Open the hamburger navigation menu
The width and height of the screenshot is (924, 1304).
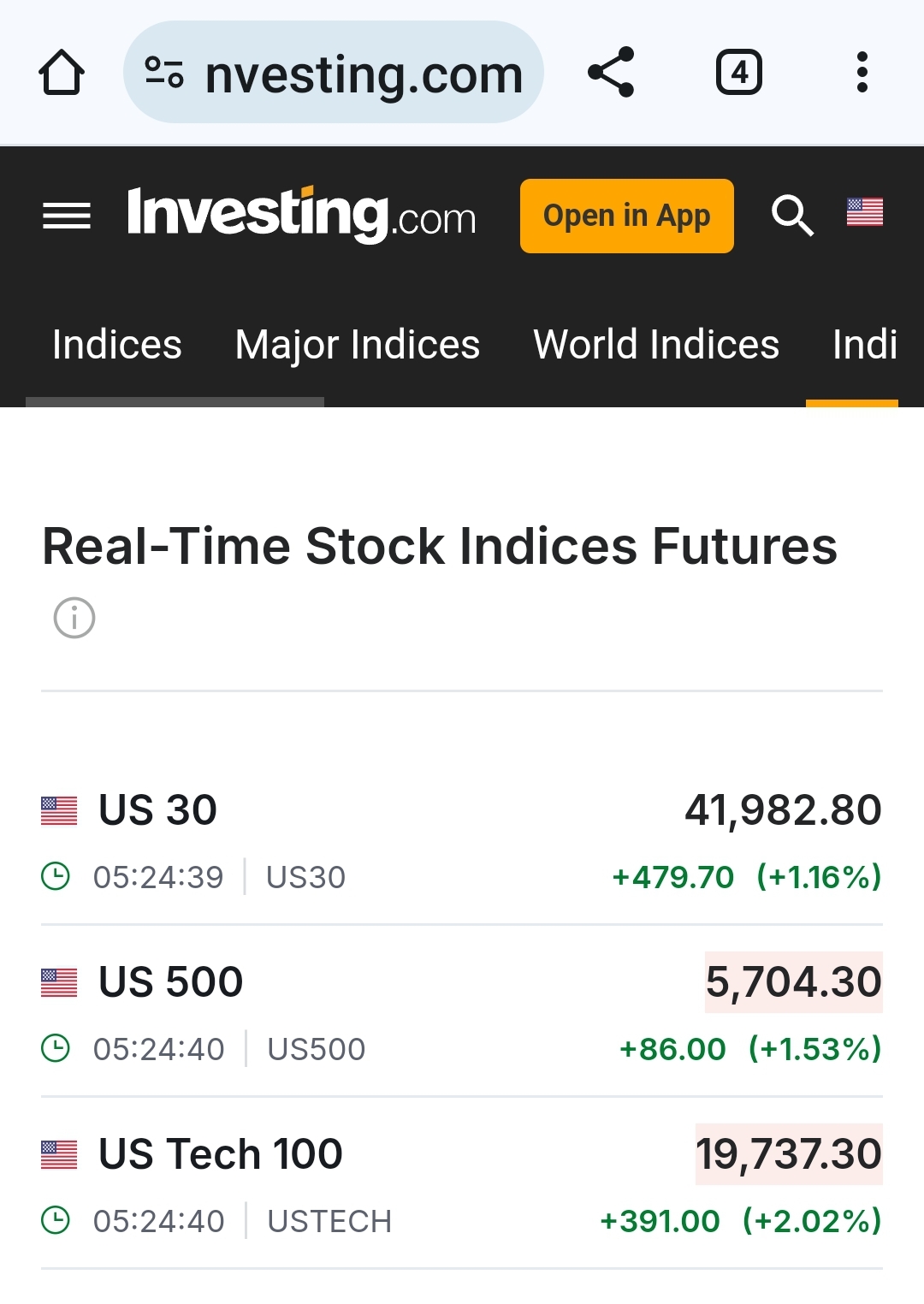coord(67,216)
